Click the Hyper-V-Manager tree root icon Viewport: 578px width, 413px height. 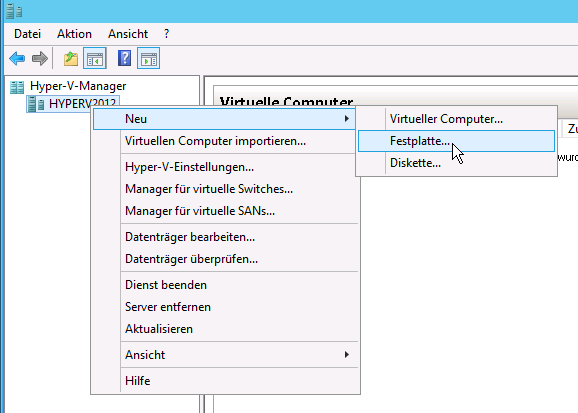(x=17, y=87)
